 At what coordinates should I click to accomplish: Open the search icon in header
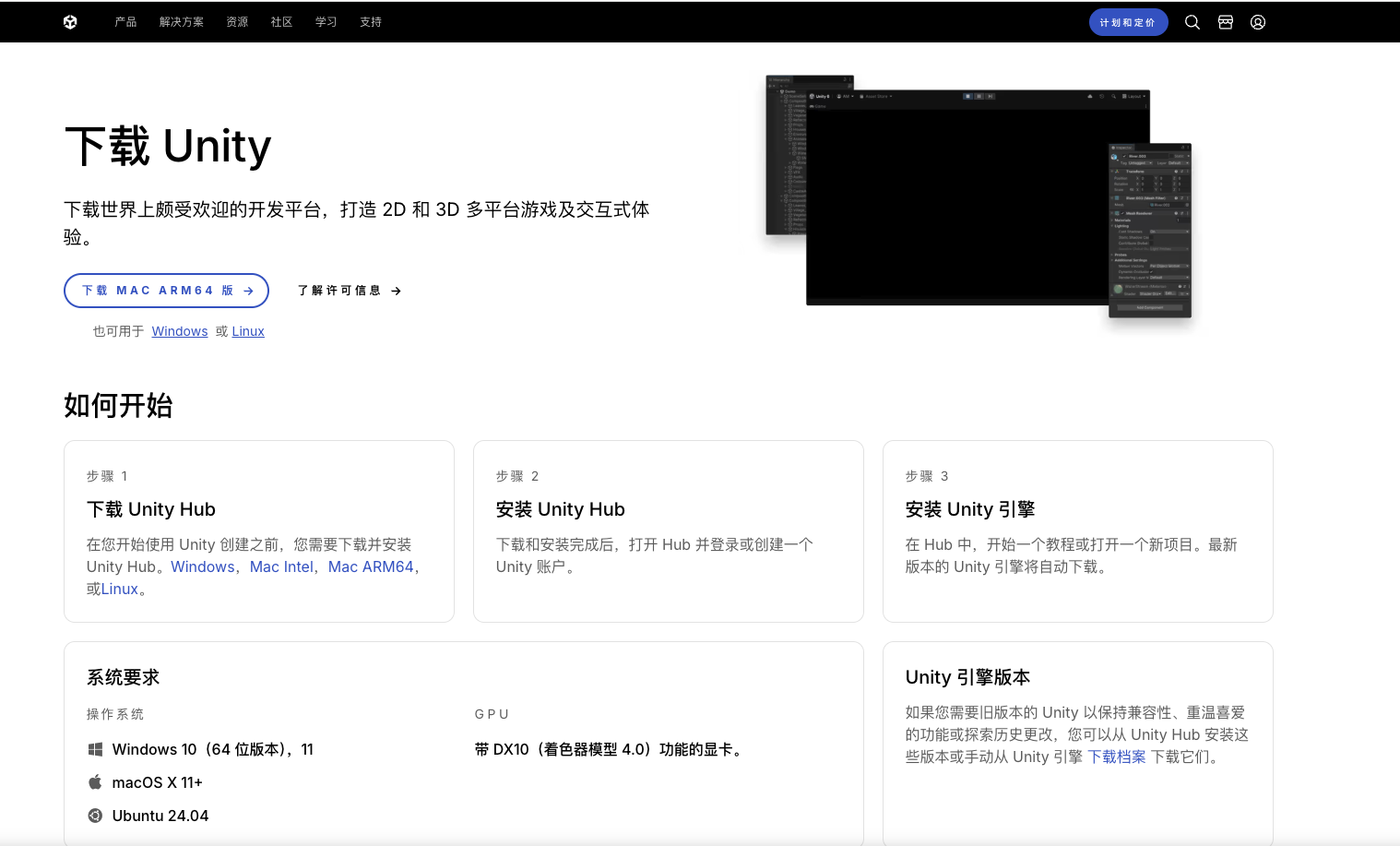(x=1192, y=22)
